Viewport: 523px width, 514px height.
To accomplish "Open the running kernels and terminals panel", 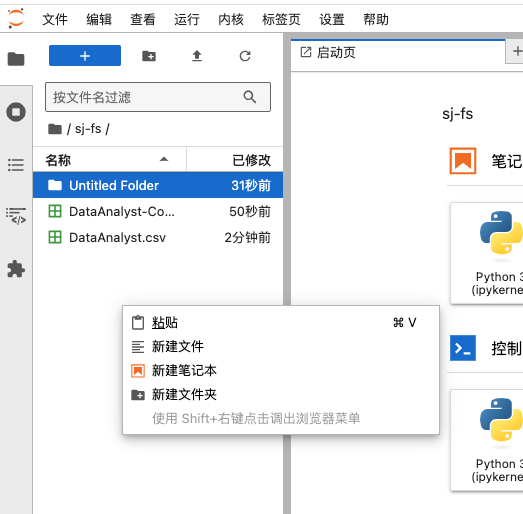I will pos(16,112).
